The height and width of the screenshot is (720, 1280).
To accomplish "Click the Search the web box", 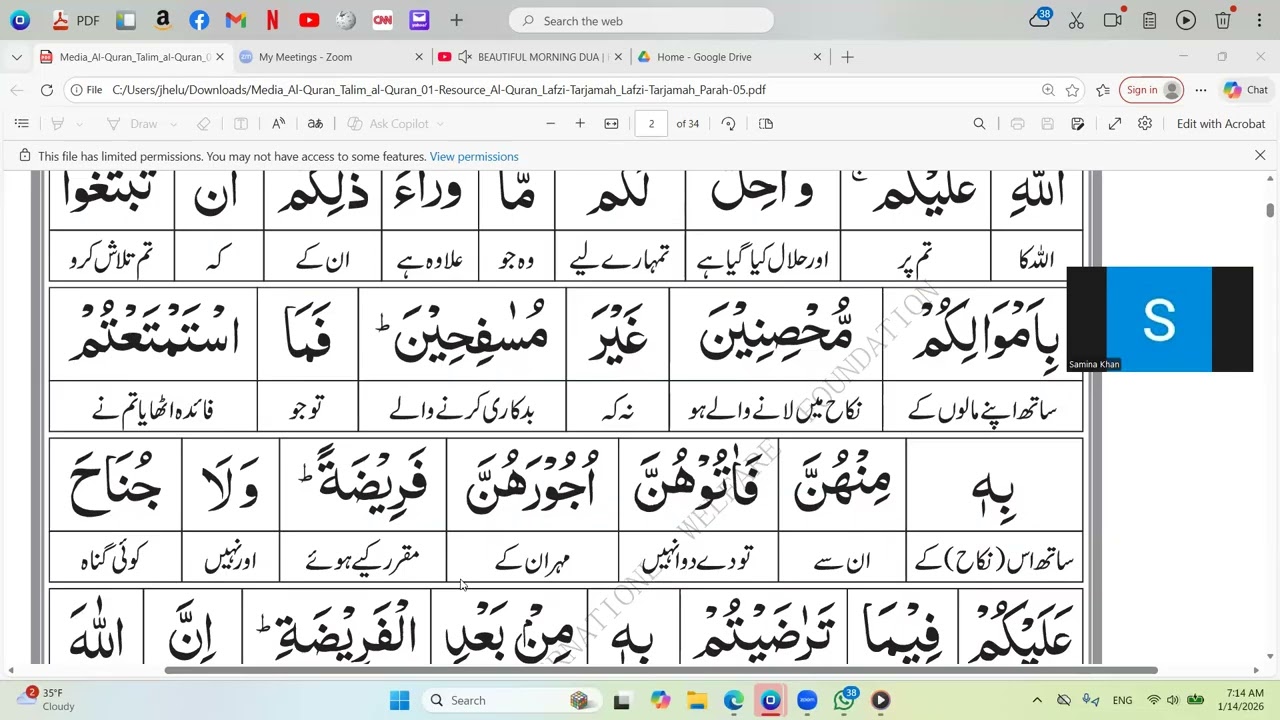I will tap(641, 20).
